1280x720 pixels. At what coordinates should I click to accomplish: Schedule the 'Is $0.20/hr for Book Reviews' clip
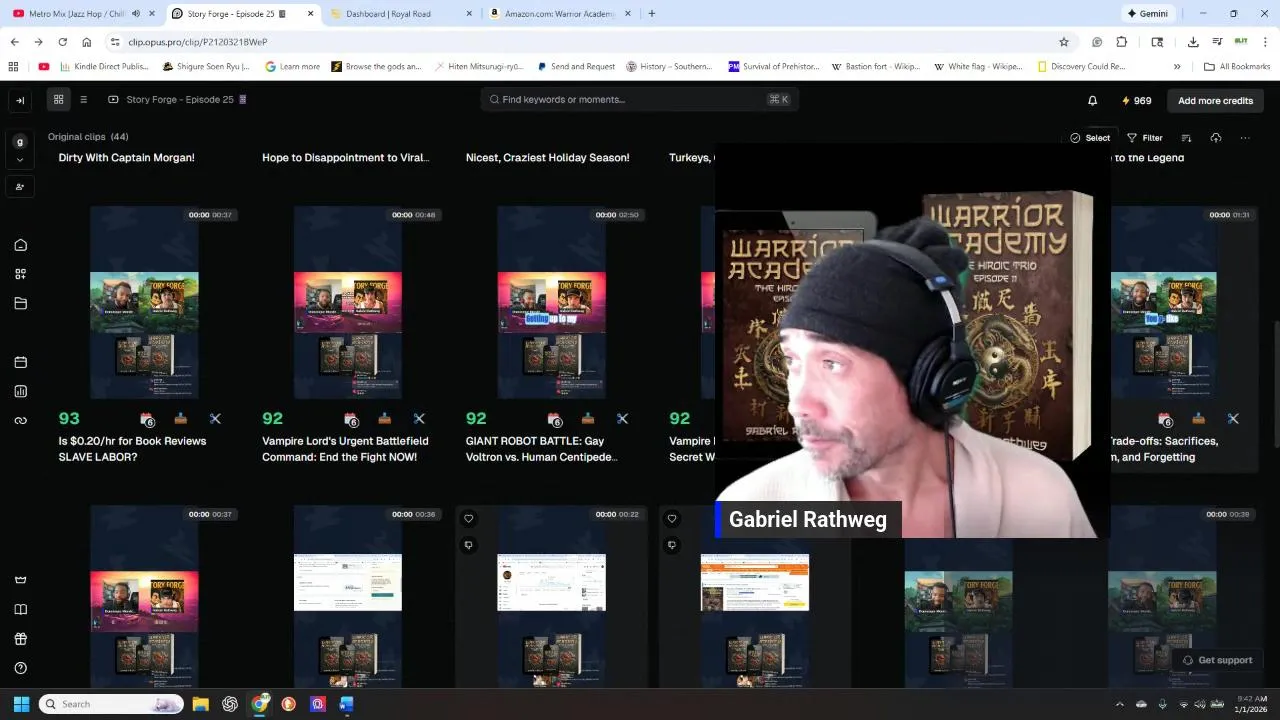(x=148, y=420)
